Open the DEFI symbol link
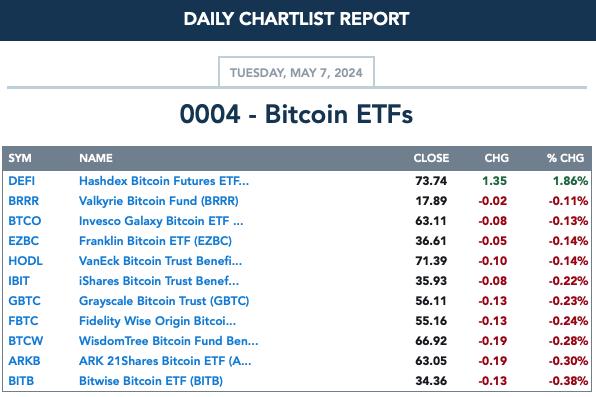The image size is (596, 397). click(21, 181)
